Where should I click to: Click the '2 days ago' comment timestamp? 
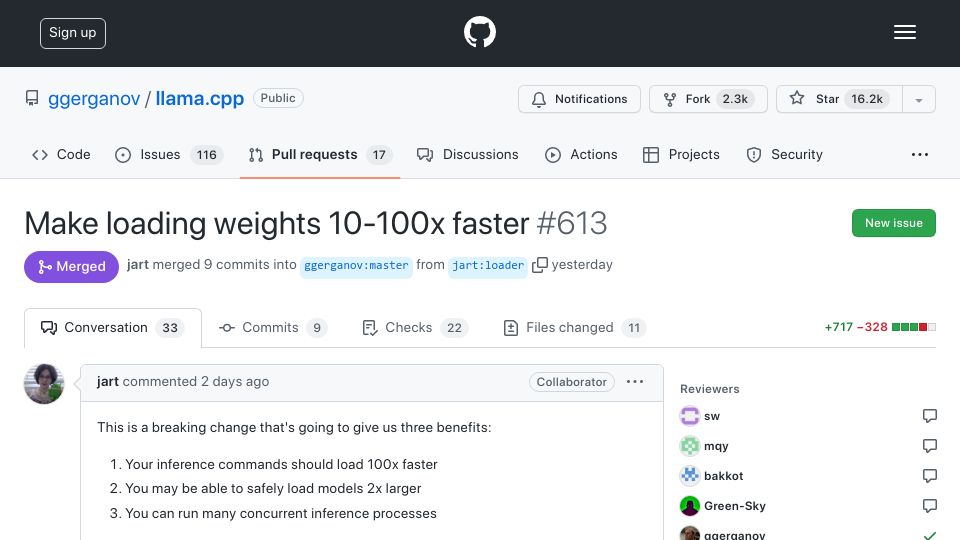(235, 381)
